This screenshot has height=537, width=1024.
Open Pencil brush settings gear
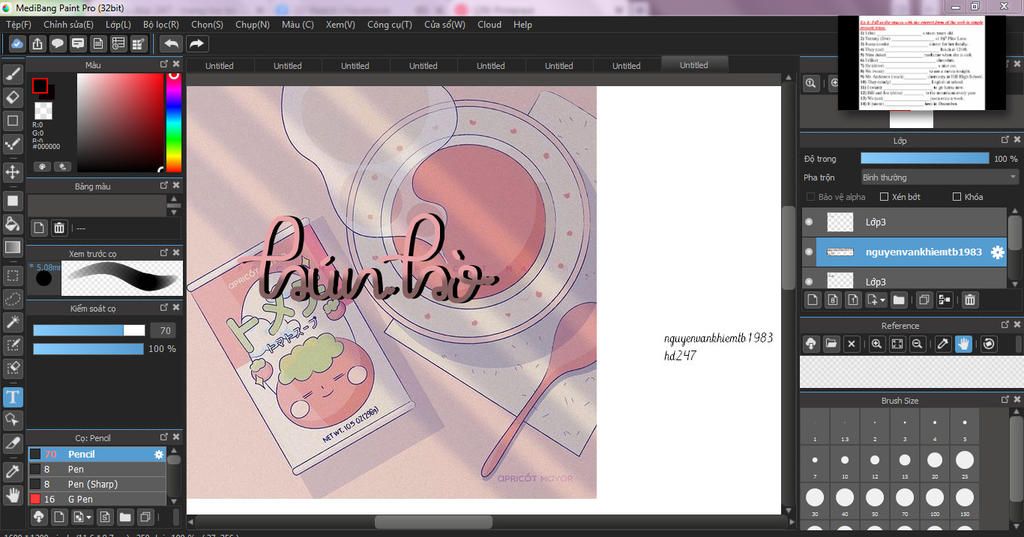(x=159, y=454)
